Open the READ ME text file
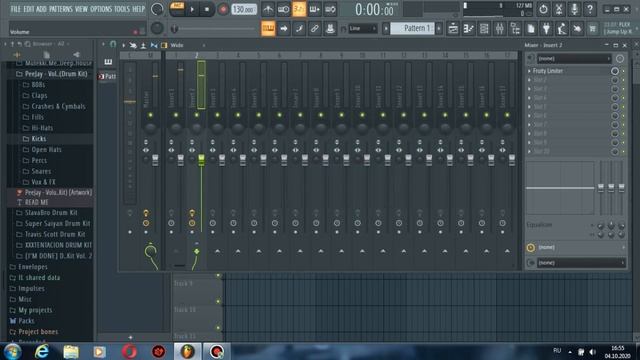This screenshot has height=360, width=640. click(x=36, y=202)
